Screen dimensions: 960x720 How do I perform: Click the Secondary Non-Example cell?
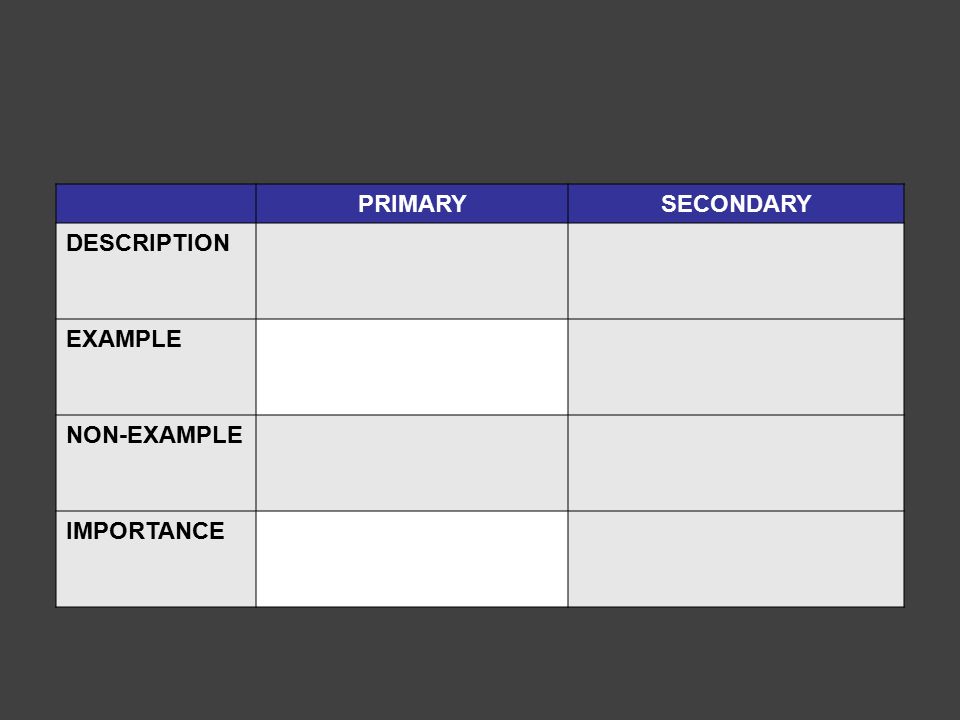point(736,463)
